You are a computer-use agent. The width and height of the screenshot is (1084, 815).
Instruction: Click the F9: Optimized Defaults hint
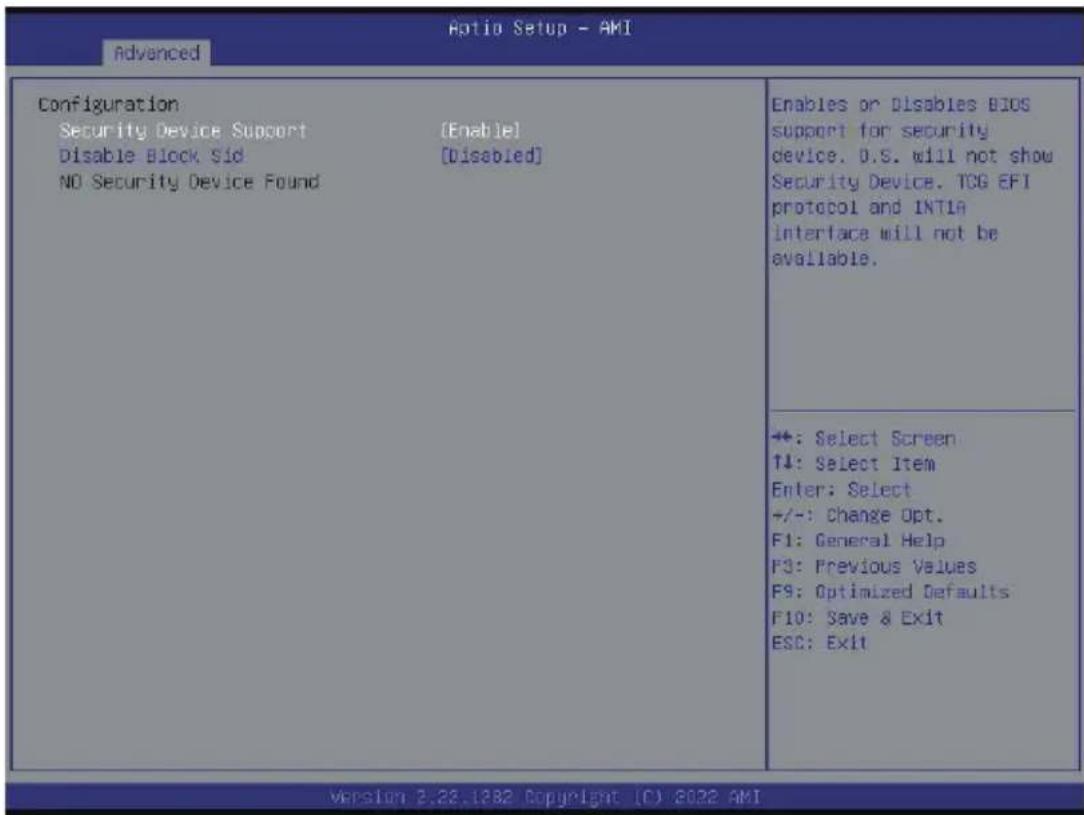(x=890, y=592)
